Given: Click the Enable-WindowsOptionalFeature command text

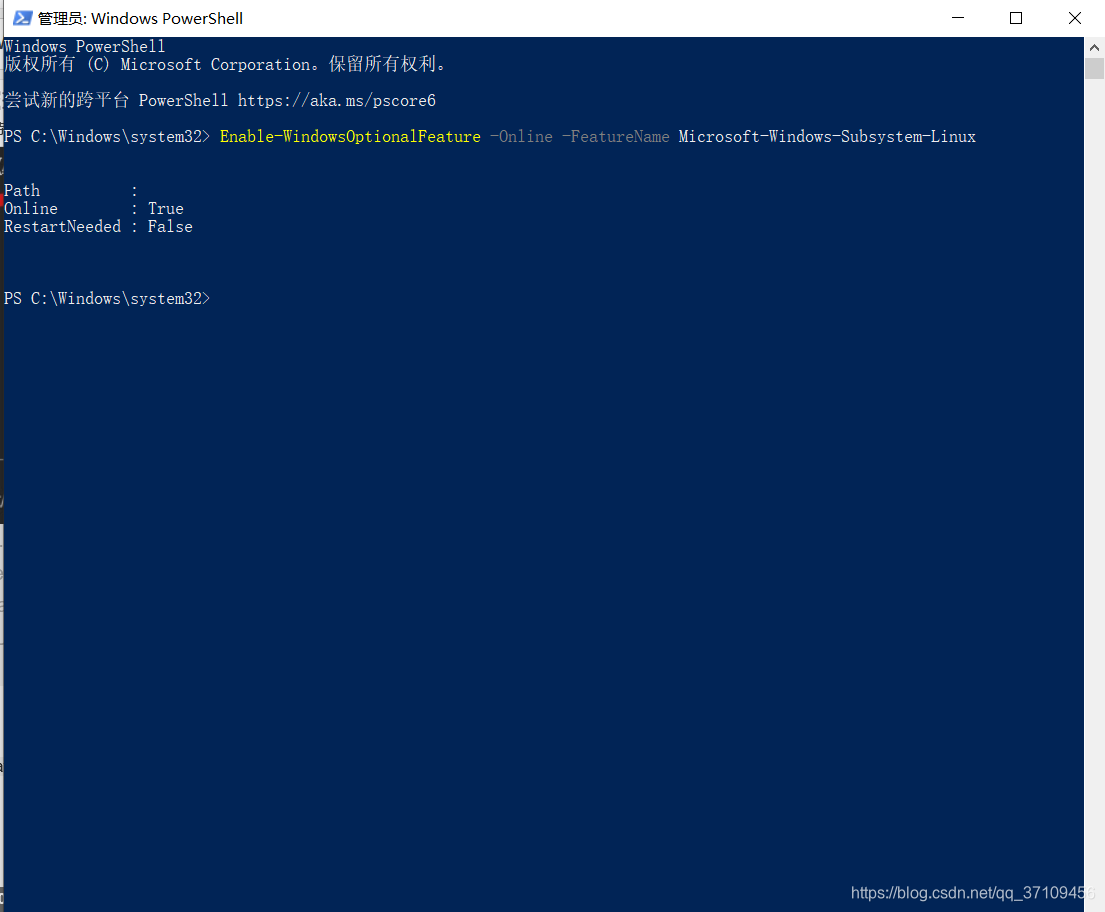Looking at the screenshot, I should [x=350, y=137].
